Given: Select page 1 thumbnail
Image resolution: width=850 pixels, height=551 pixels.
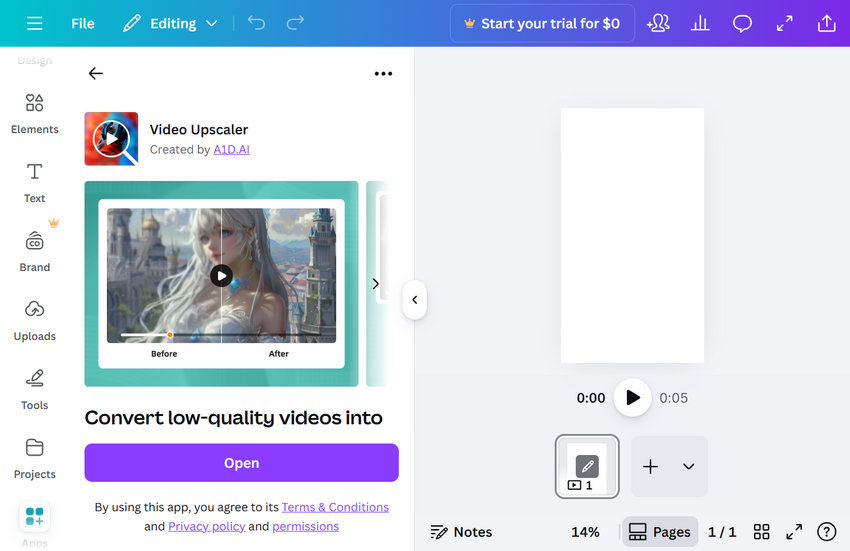Looking at the screenshot, I should (x=587, y=466).
